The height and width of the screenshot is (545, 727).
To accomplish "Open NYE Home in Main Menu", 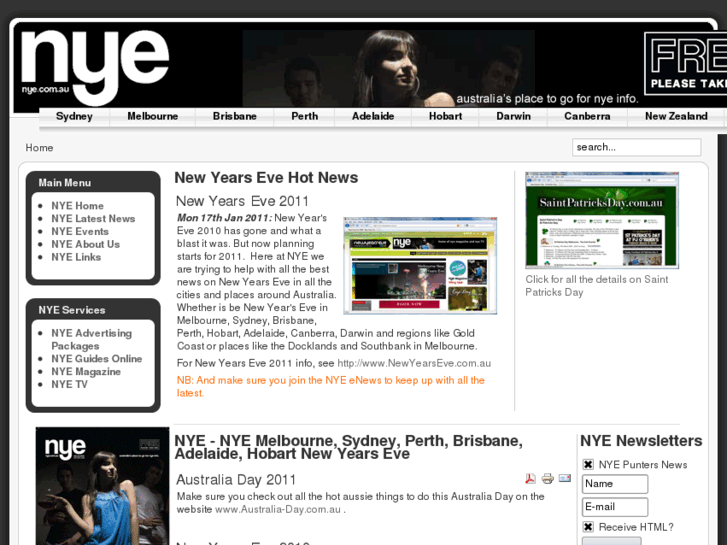I will pyautogui.click(x=77, y=205).
